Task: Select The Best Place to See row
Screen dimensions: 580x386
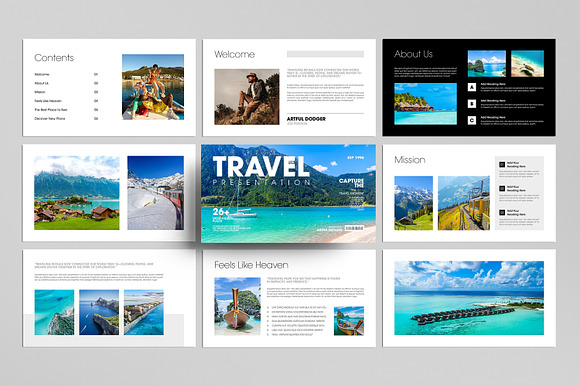Action: (66, 110)
